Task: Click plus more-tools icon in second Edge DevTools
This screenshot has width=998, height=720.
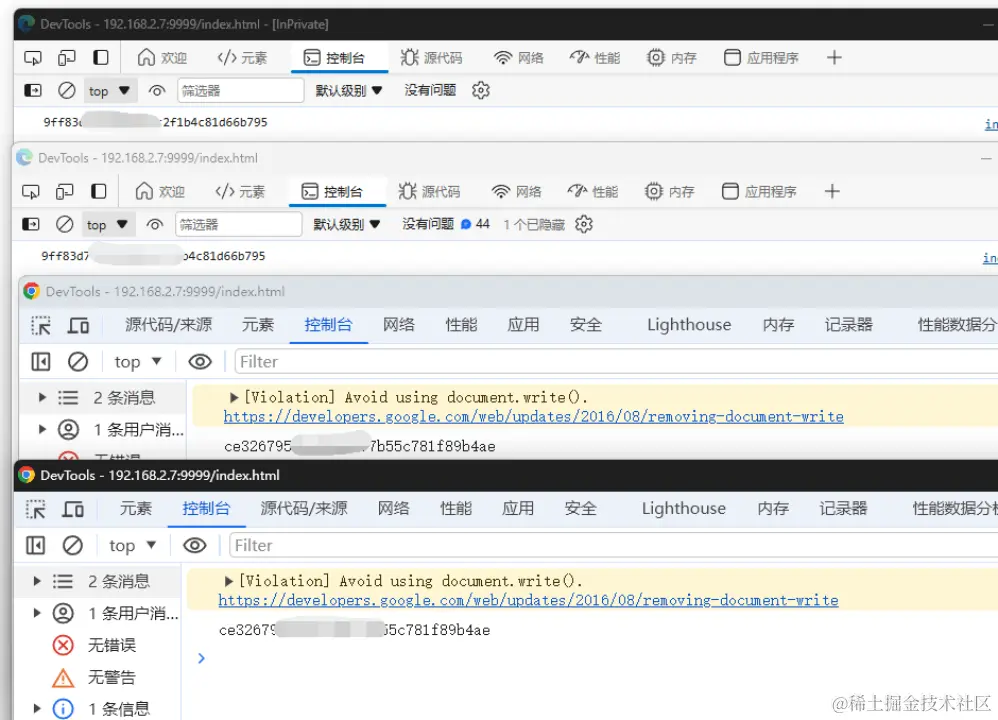Action: [x=832, y=192]
